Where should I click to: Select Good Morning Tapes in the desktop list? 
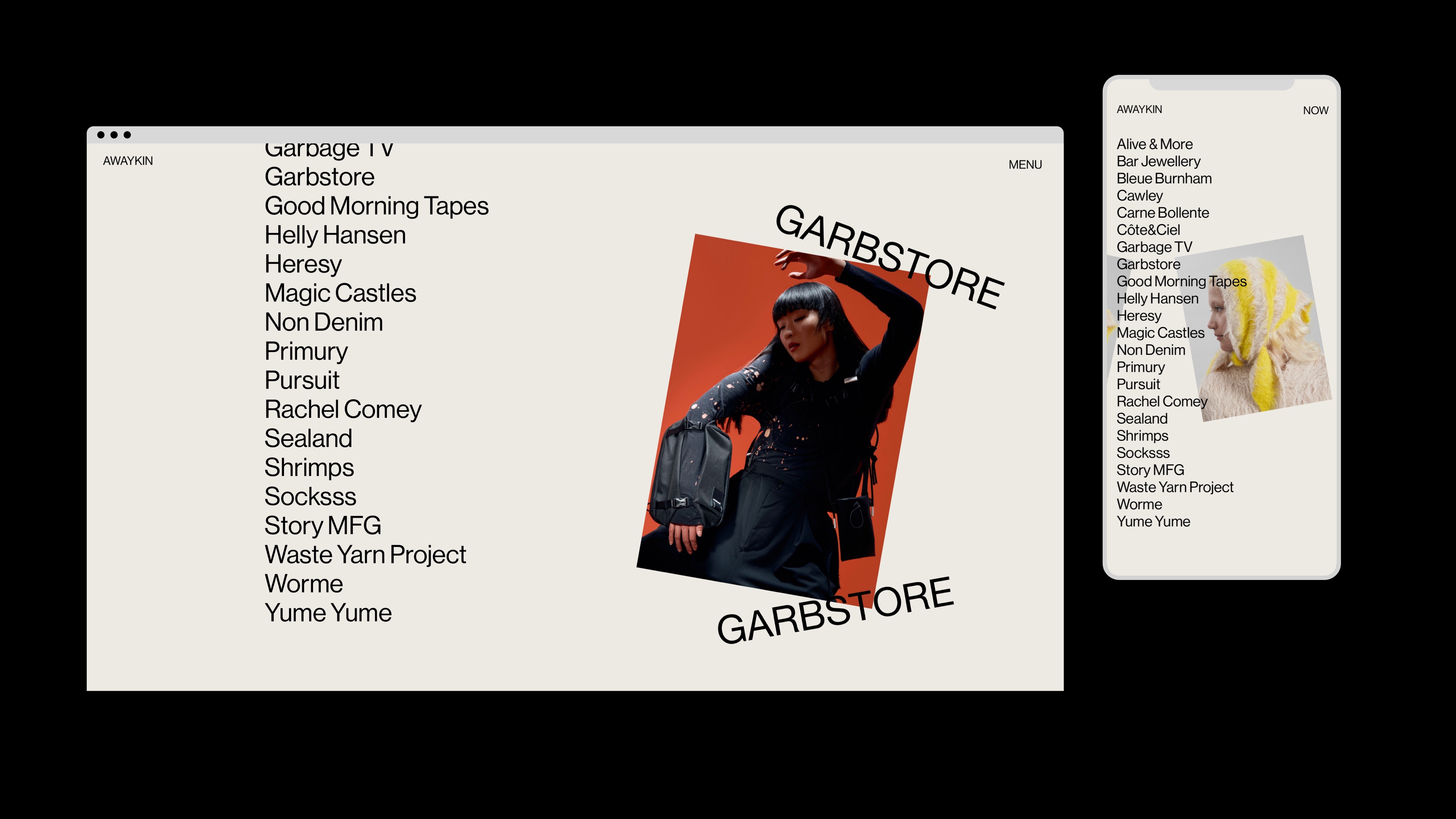(x=376, y=206)
